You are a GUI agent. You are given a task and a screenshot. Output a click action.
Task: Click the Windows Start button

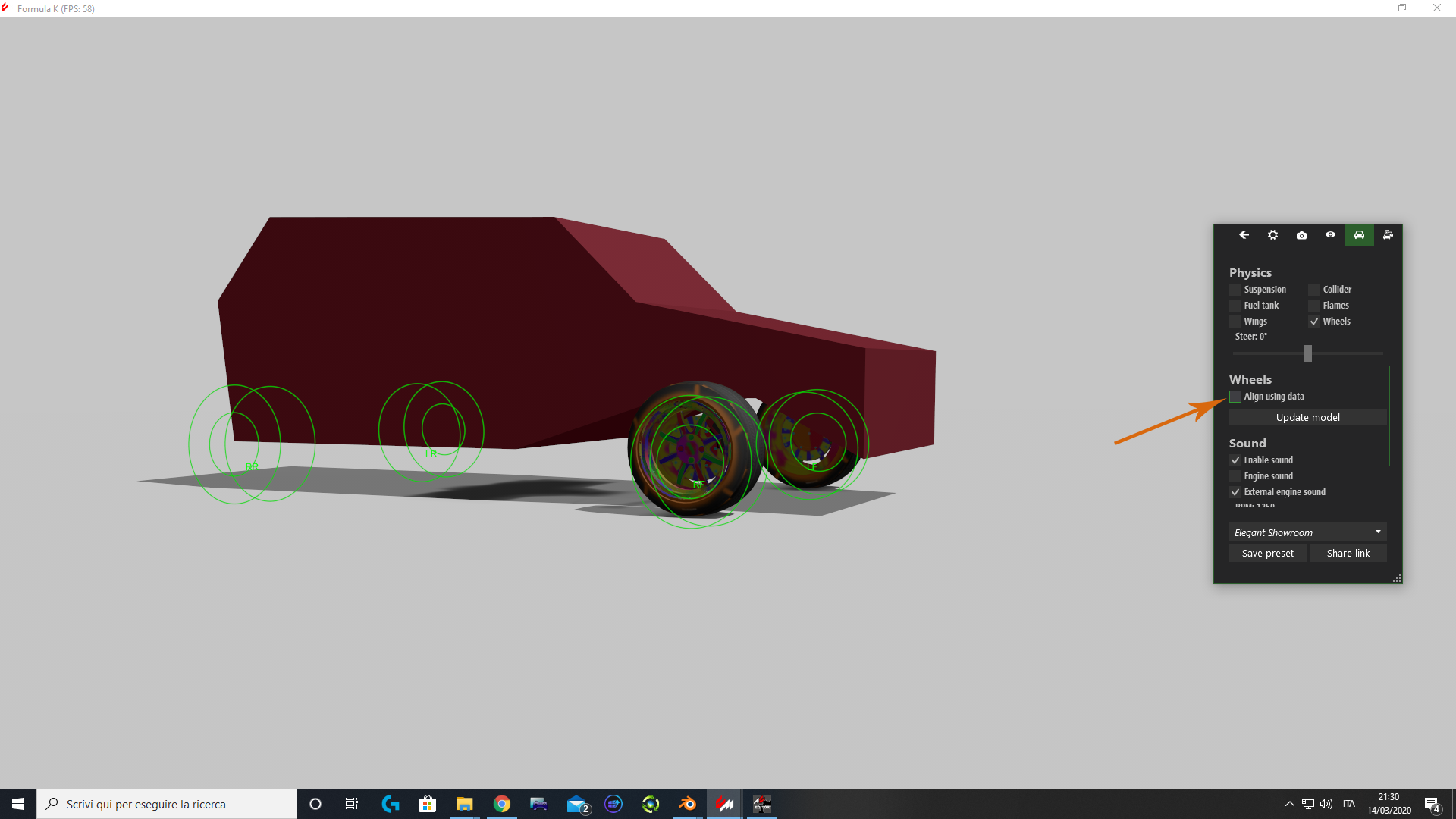pyautogui.click(x=18, y=804)
